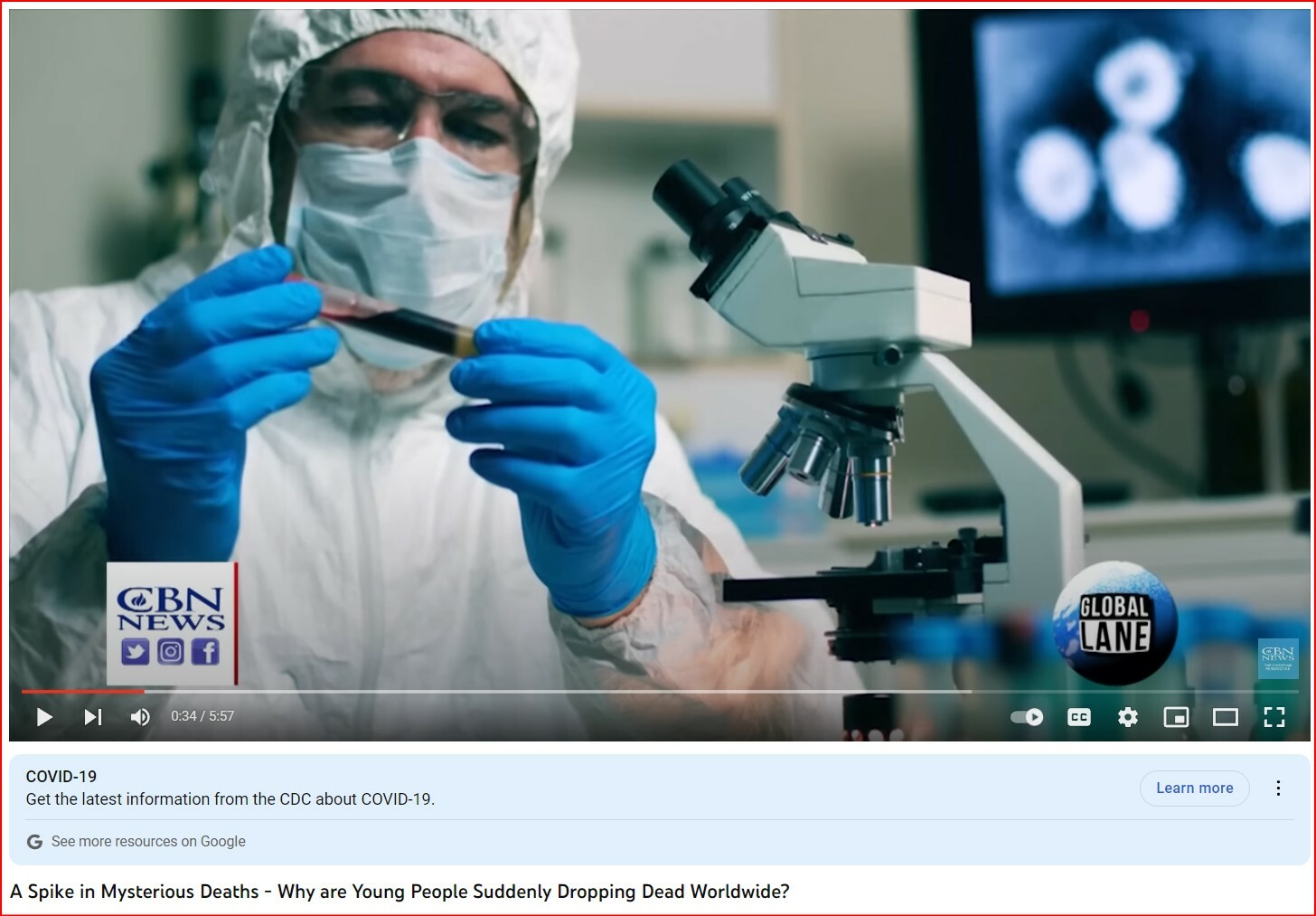Click the Learn more button
The image size is (1316, 916).
tap(1194, 789)
